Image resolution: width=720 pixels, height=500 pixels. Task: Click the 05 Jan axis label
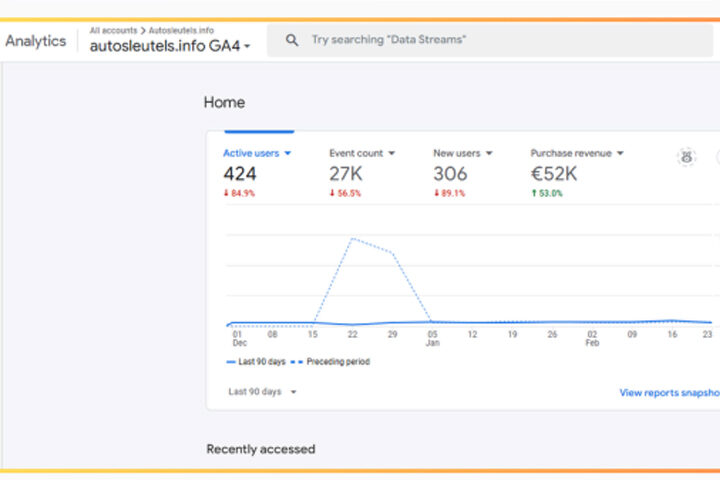point(433,338)
